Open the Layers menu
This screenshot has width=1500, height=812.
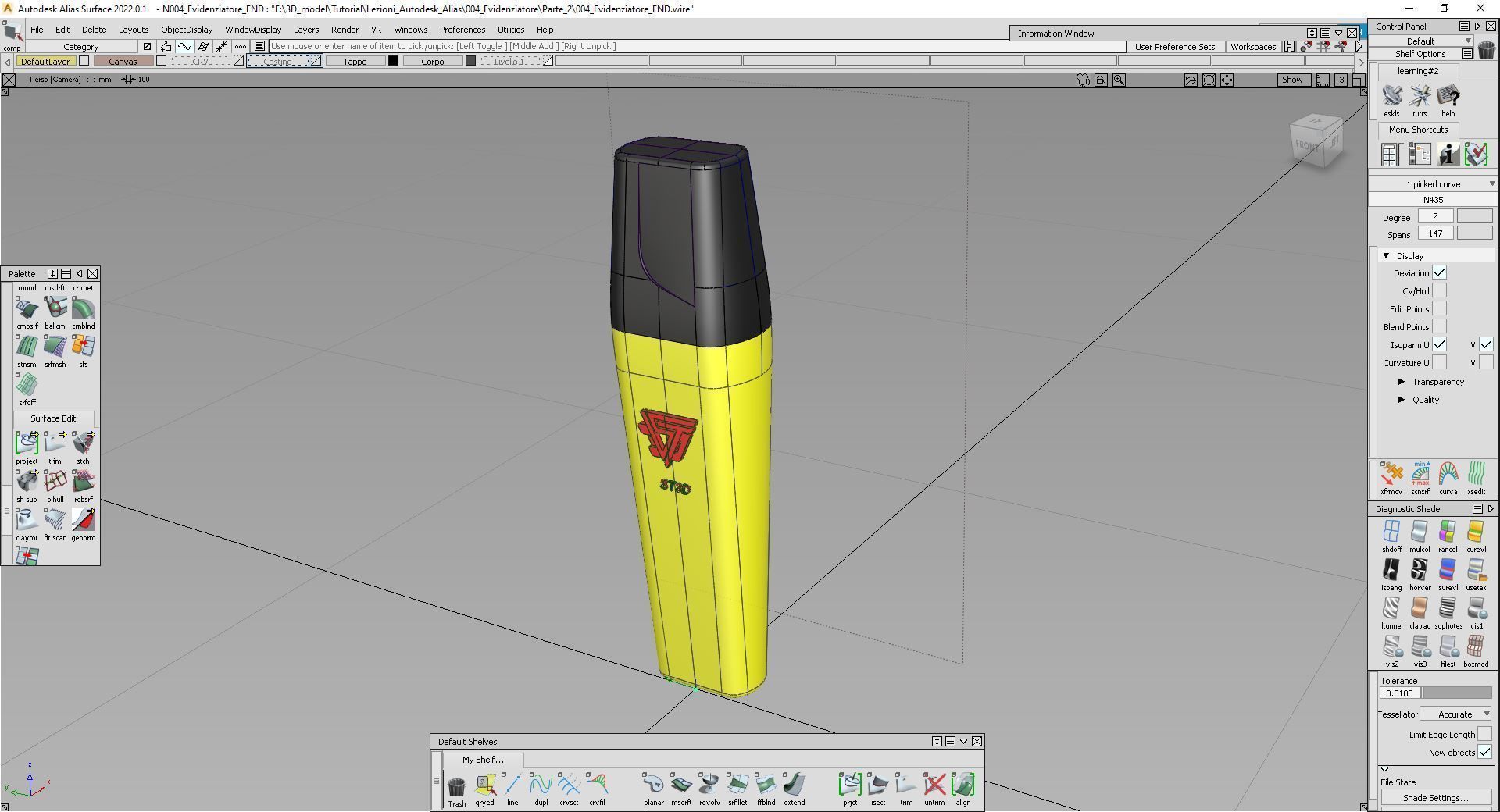coord(306,30)
